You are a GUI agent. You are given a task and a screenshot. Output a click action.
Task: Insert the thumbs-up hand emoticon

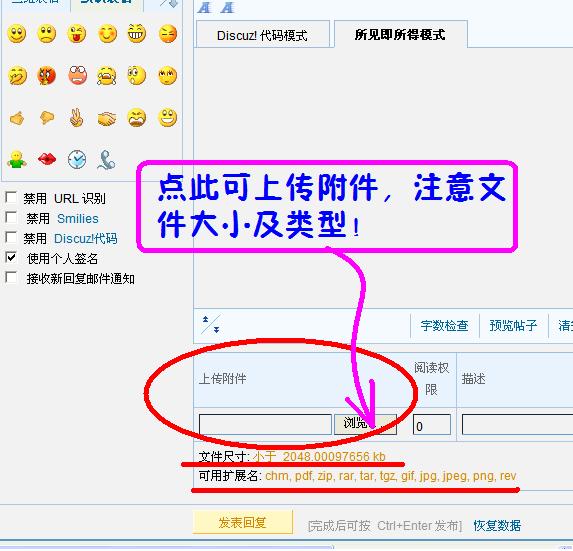[x=17, y=118]
